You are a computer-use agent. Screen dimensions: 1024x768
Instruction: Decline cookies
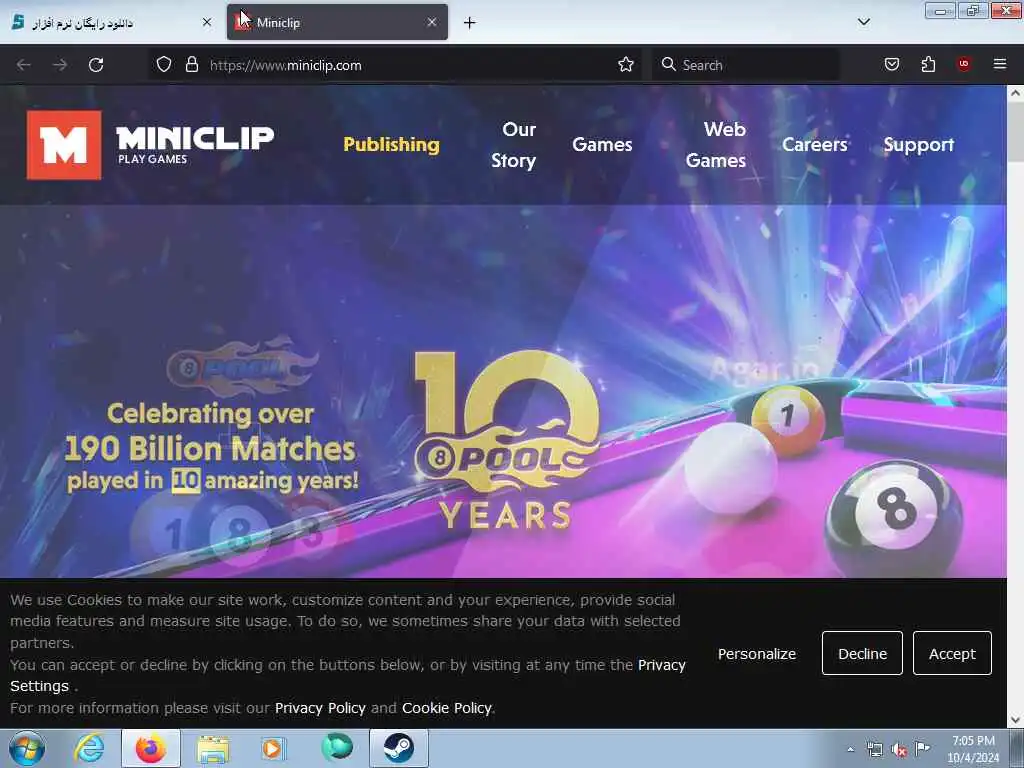862,653
